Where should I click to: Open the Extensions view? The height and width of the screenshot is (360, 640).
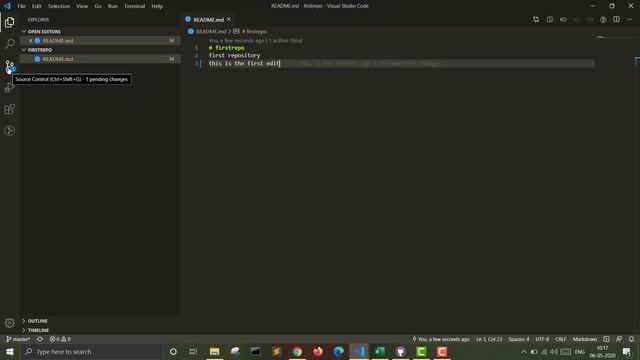(x=9, y=109)
